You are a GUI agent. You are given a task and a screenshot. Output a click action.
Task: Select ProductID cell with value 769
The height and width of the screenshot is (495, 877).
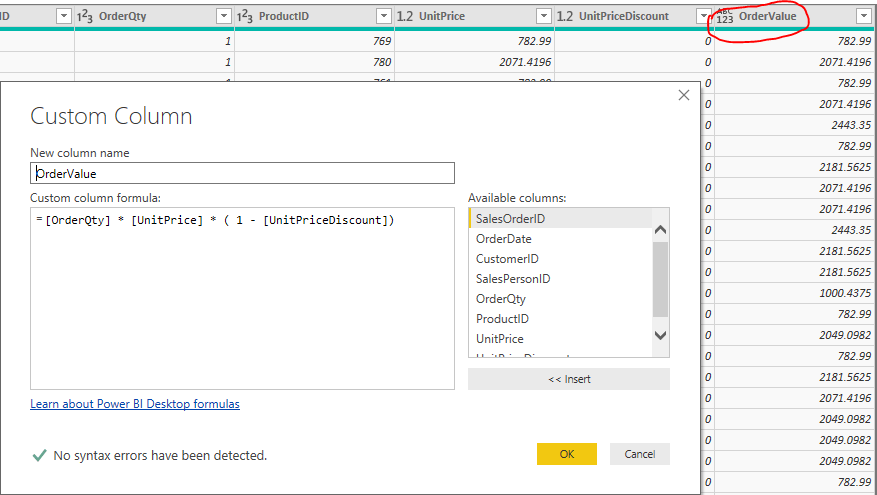tap(314, 41)
